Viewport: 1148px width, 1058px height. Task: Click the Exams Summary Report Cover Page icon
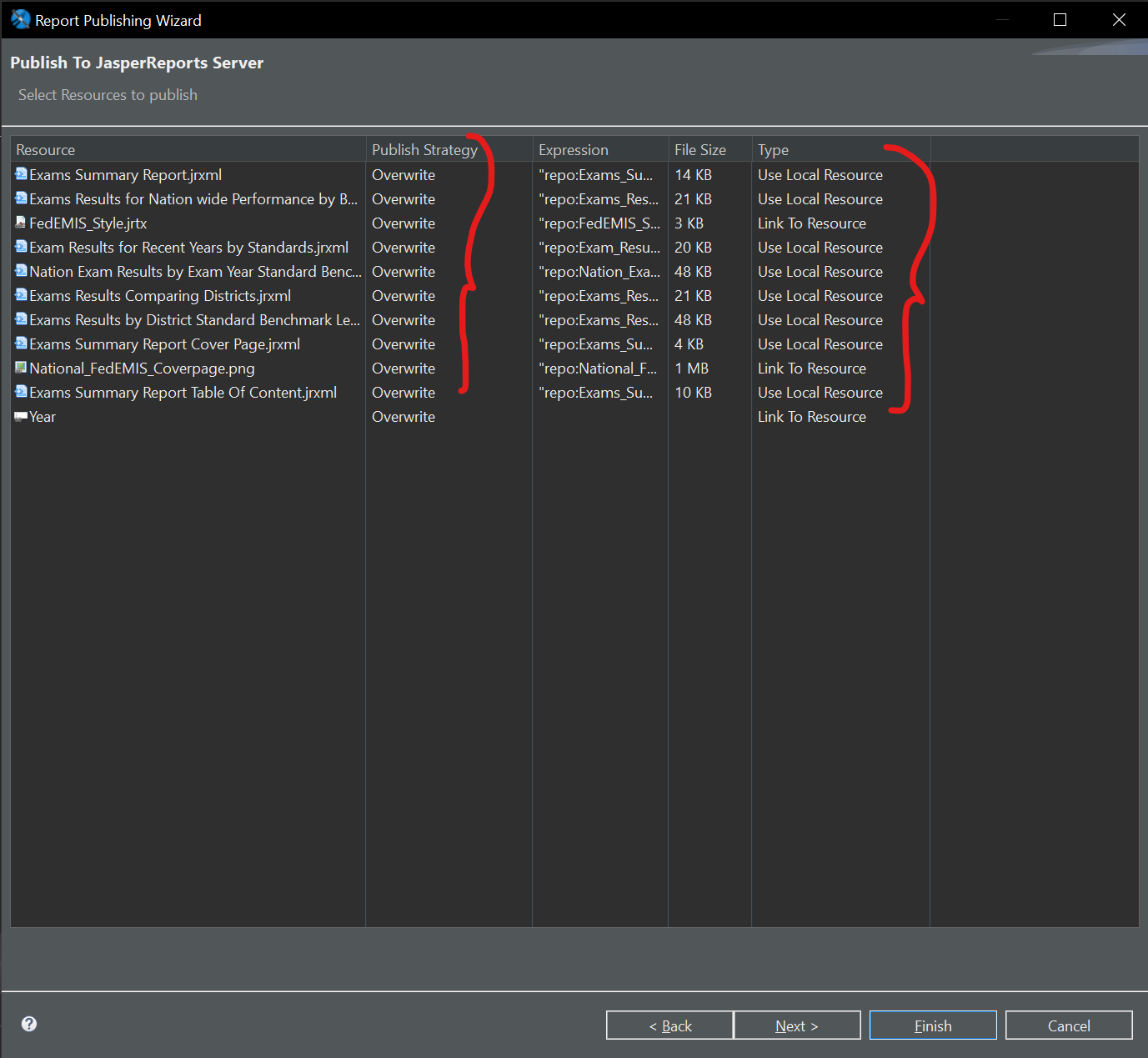[x=21, y=343]
